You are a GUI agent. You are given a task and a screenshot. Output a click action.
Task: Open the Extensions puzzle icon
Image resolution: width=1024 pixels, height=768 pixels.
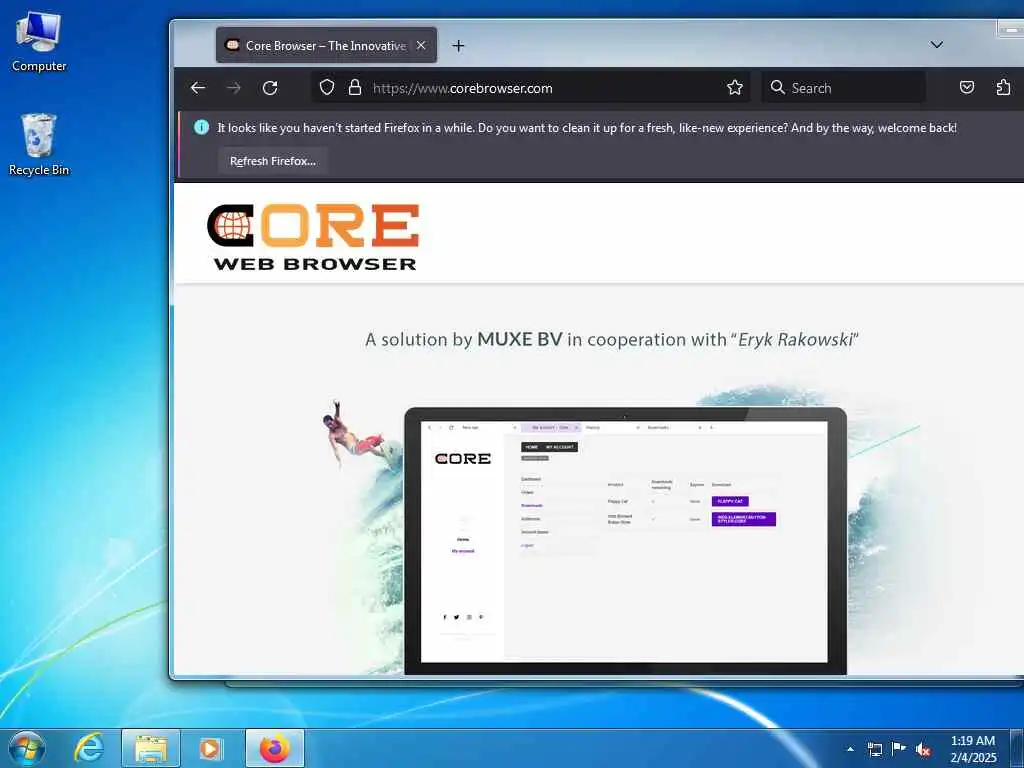pyautogui.click(x=1003, y=88)
